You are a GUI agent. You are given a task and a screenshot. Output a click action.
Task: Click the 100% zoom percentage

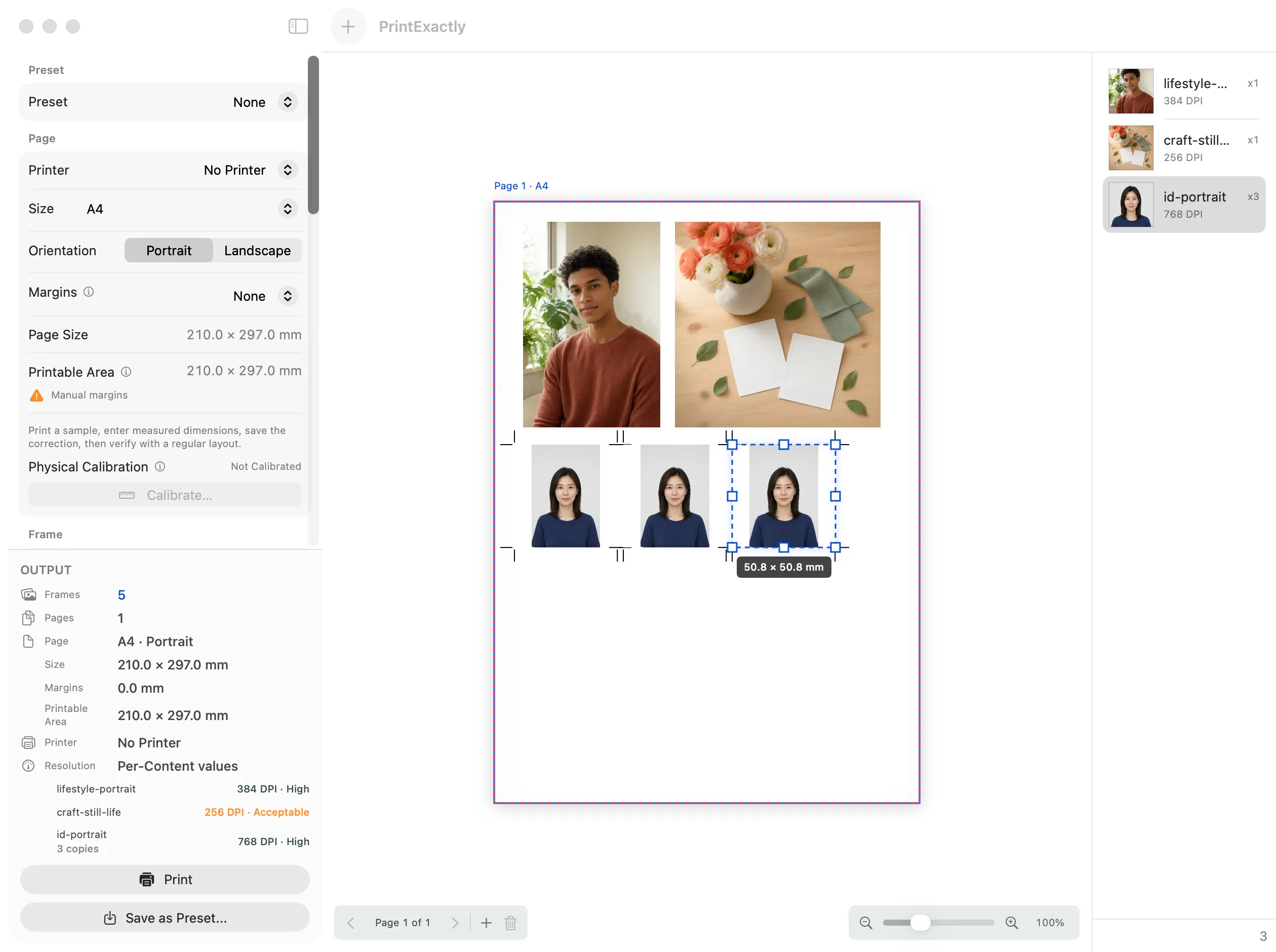[1050, 923]
